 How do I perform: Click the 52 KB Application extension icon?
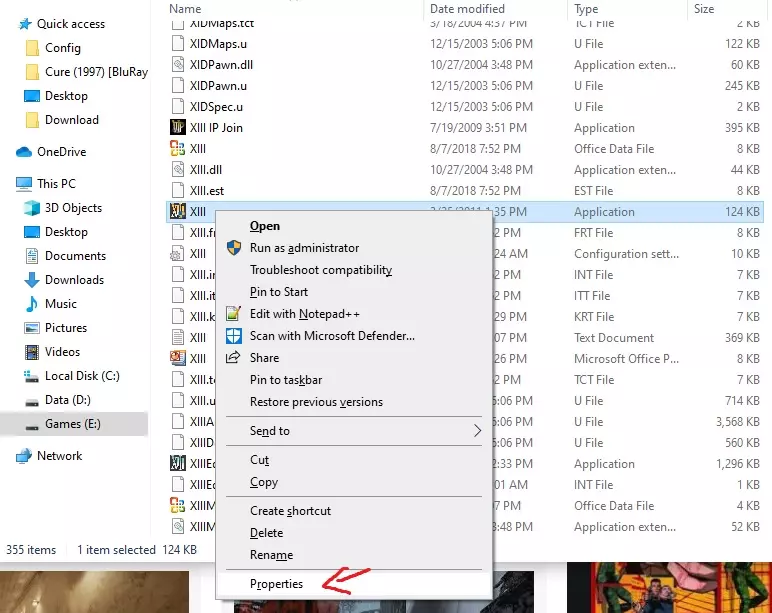pos(178,526)
